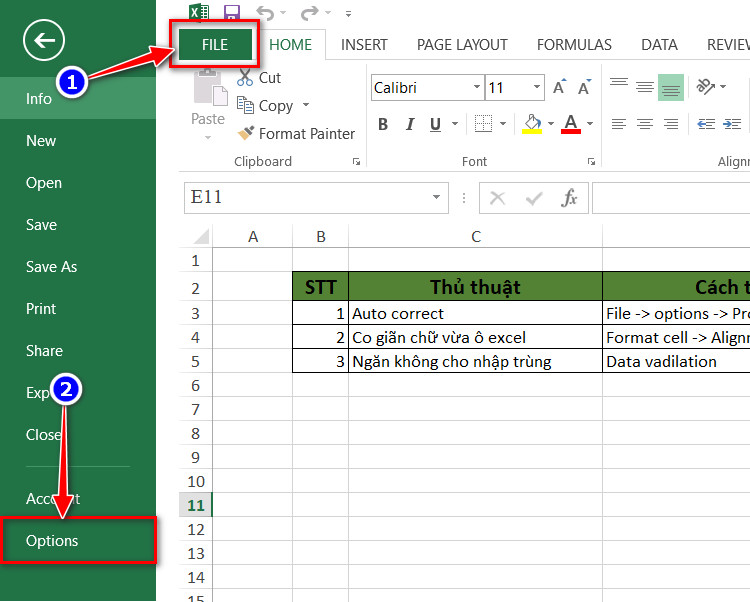750x602 pixels.
Task: Click the back arrow in Backstage view
Action: coord(44,41)
